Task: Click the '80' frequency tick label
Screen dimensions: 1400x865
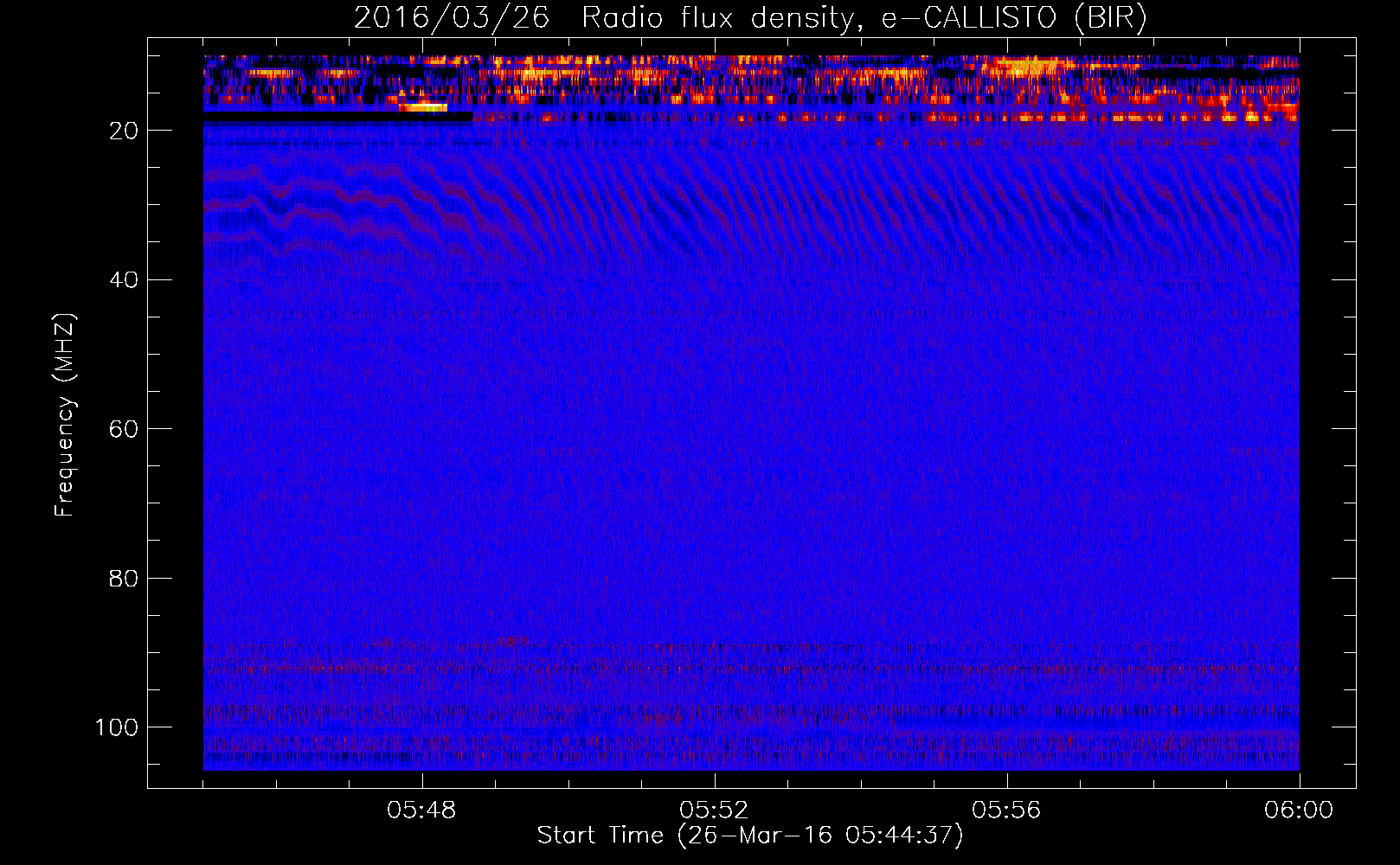Action: [124, 579]
